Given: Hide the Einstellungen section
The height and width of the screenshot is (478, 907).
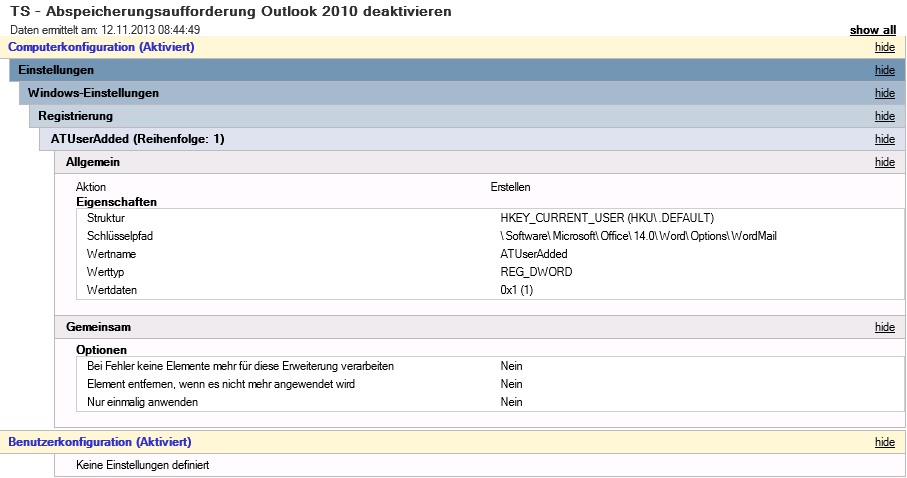Looking at the screenshot, I should click(884, 70).
